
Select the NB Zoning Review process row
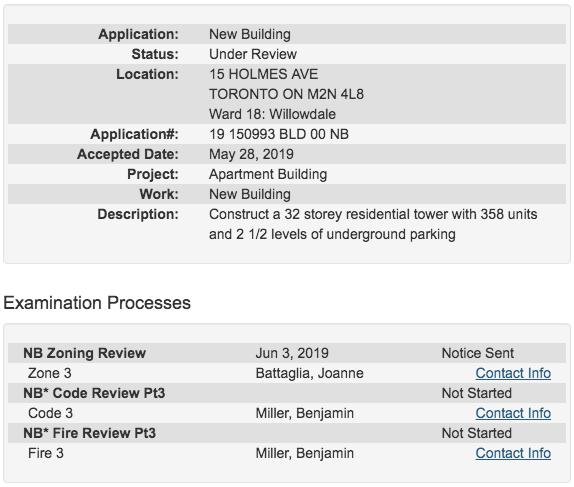(287, 353)
